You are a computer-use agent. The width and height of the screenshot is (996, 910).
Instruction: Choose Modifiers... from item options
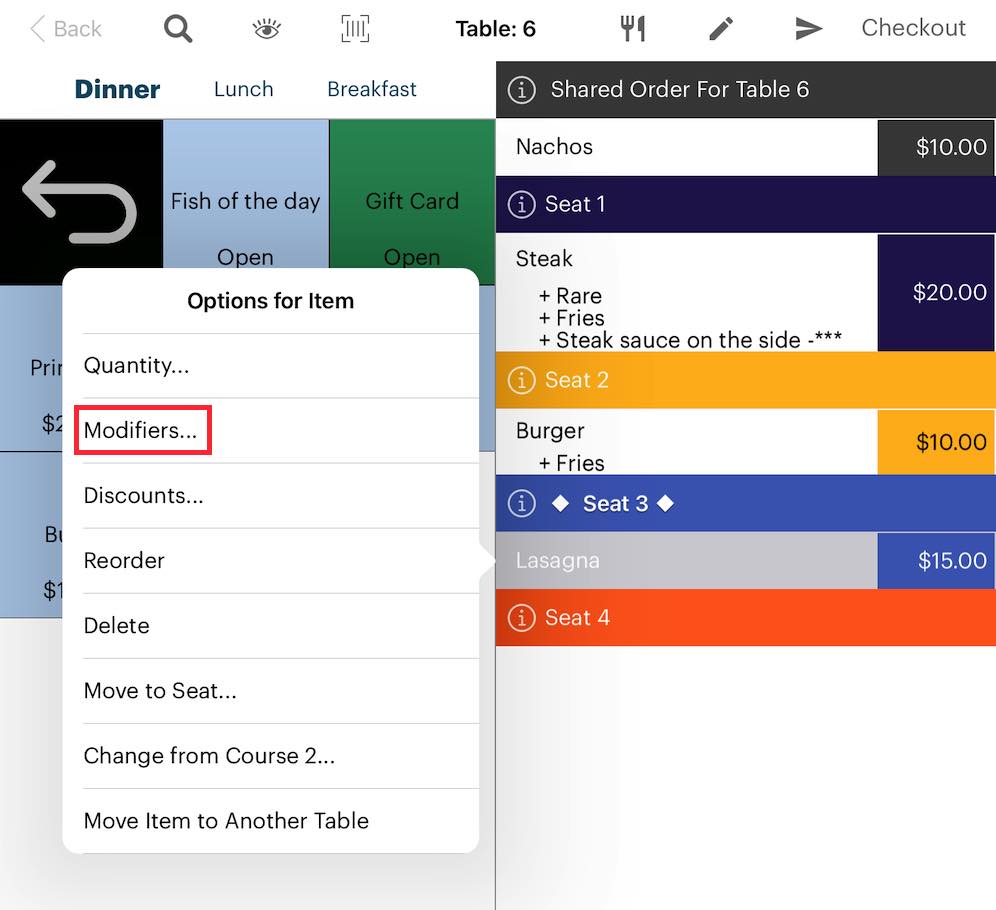(141, 431)
